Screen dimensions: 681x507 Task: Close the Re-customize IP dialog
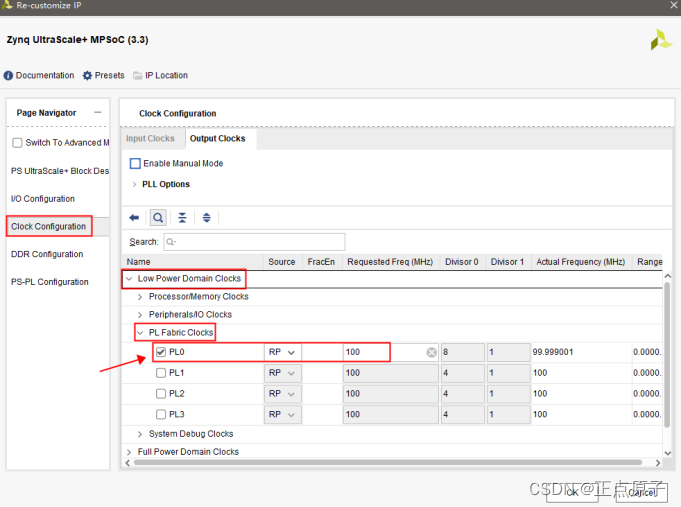click(x=674, y=6)
